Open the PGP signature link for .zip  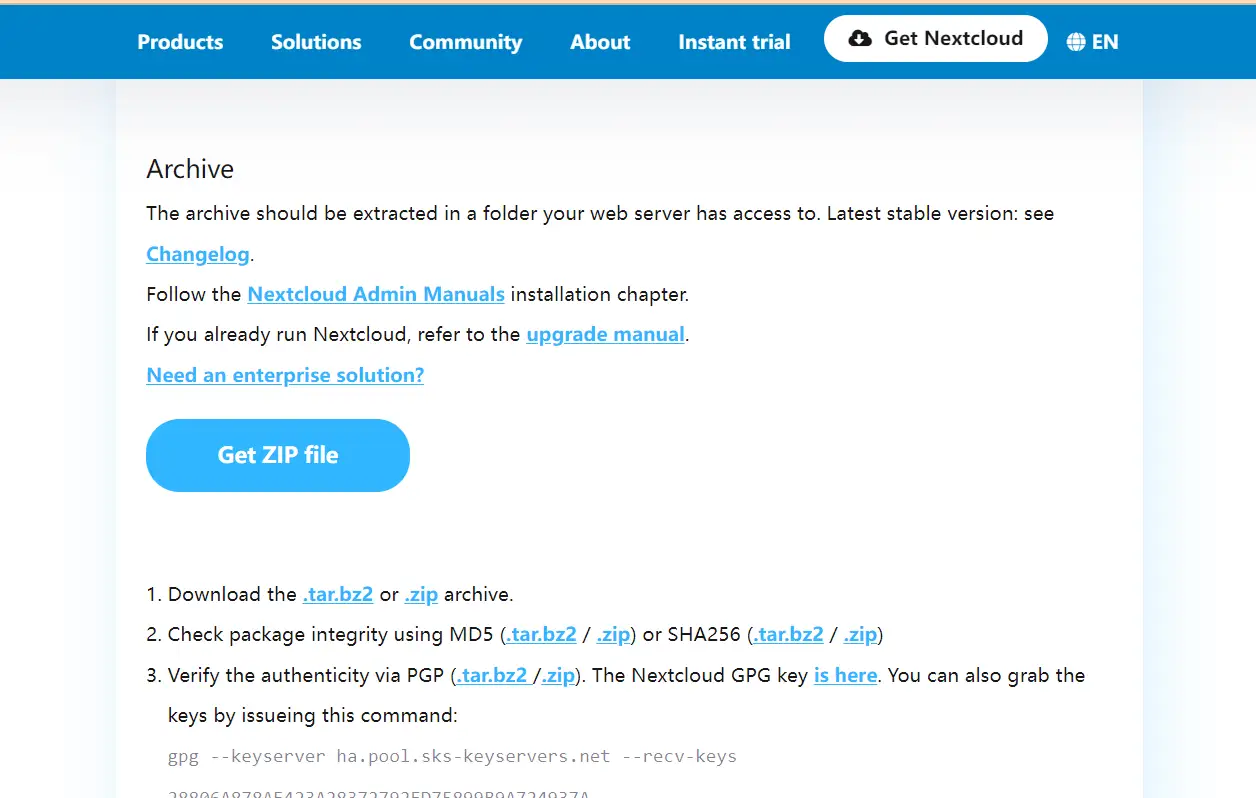pyautogui.click(x=558, y=675)
